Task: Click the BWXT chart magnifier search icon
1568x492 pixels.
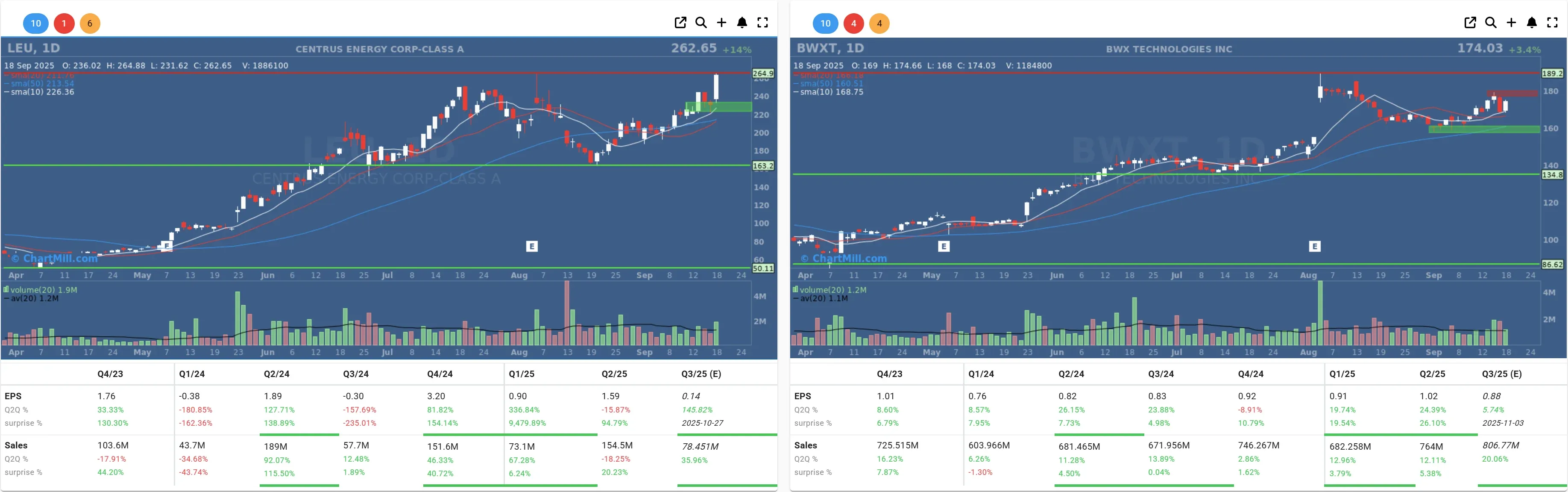Action: click(1491, 23)
